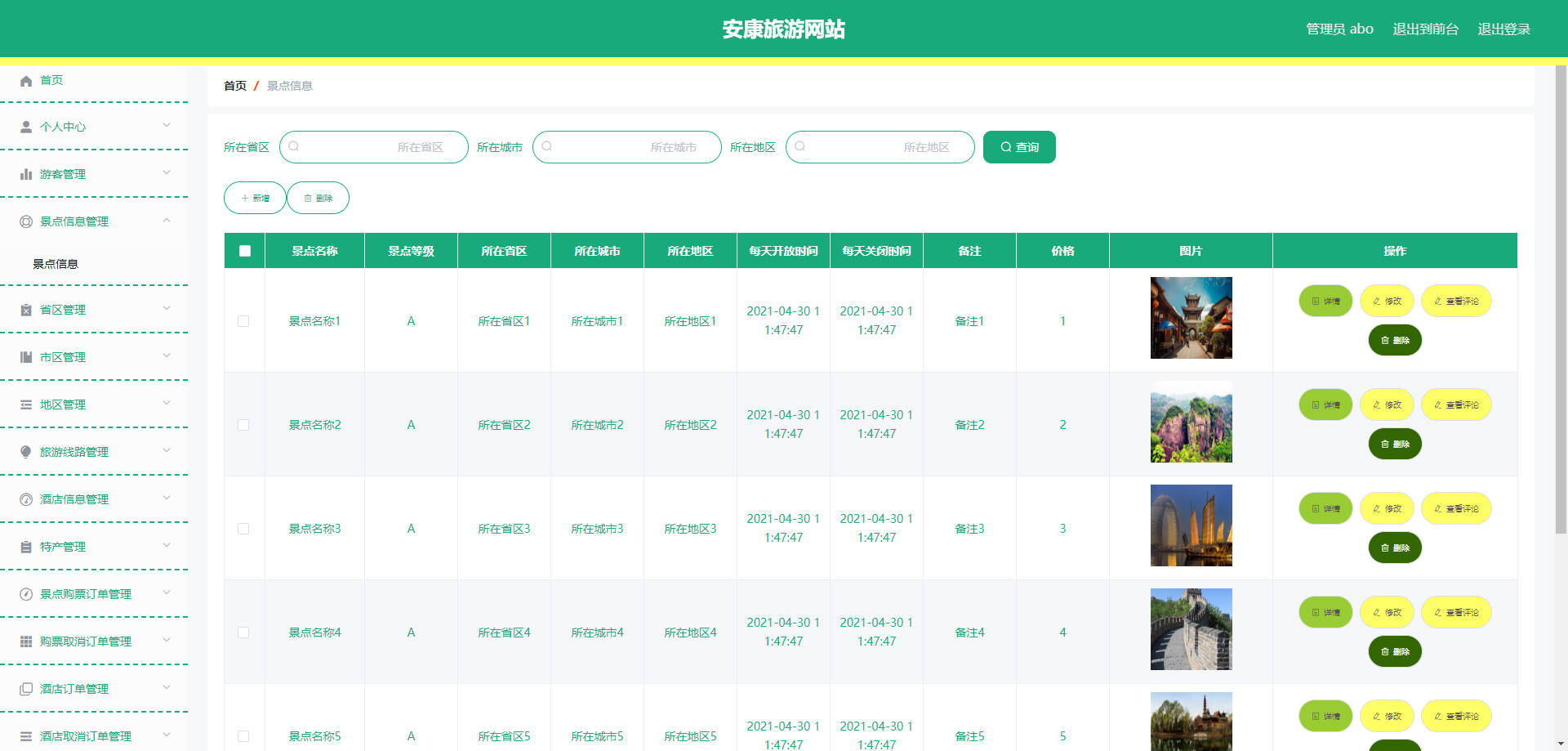Expand 个人中心 using its chevron
Screen dimensions: 1568x751
[167, 125]
